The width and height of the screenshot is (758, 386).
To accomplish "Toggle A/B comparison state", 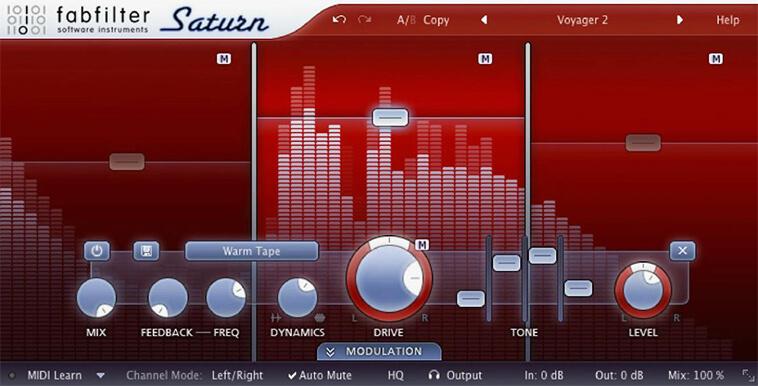I will (x=407, y=20).
